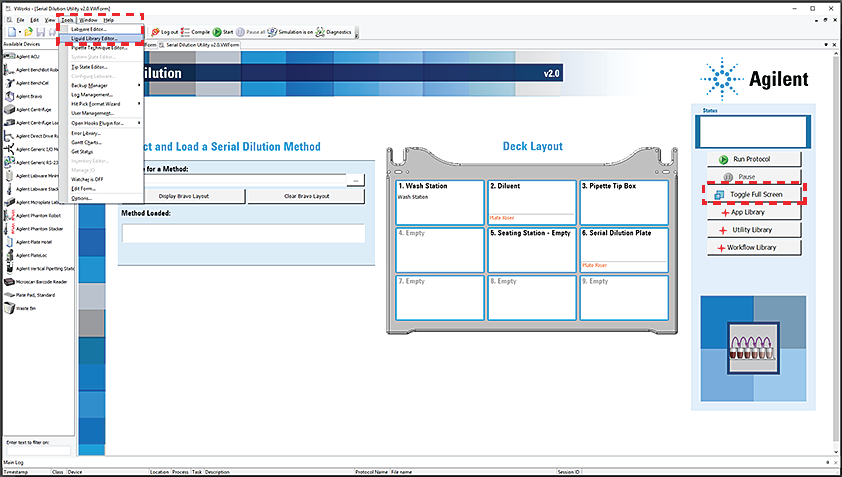Click the Display Bravo Layout button
Image resolution: width=842 pixels, height=477 pixels.
tap(184, 196)
